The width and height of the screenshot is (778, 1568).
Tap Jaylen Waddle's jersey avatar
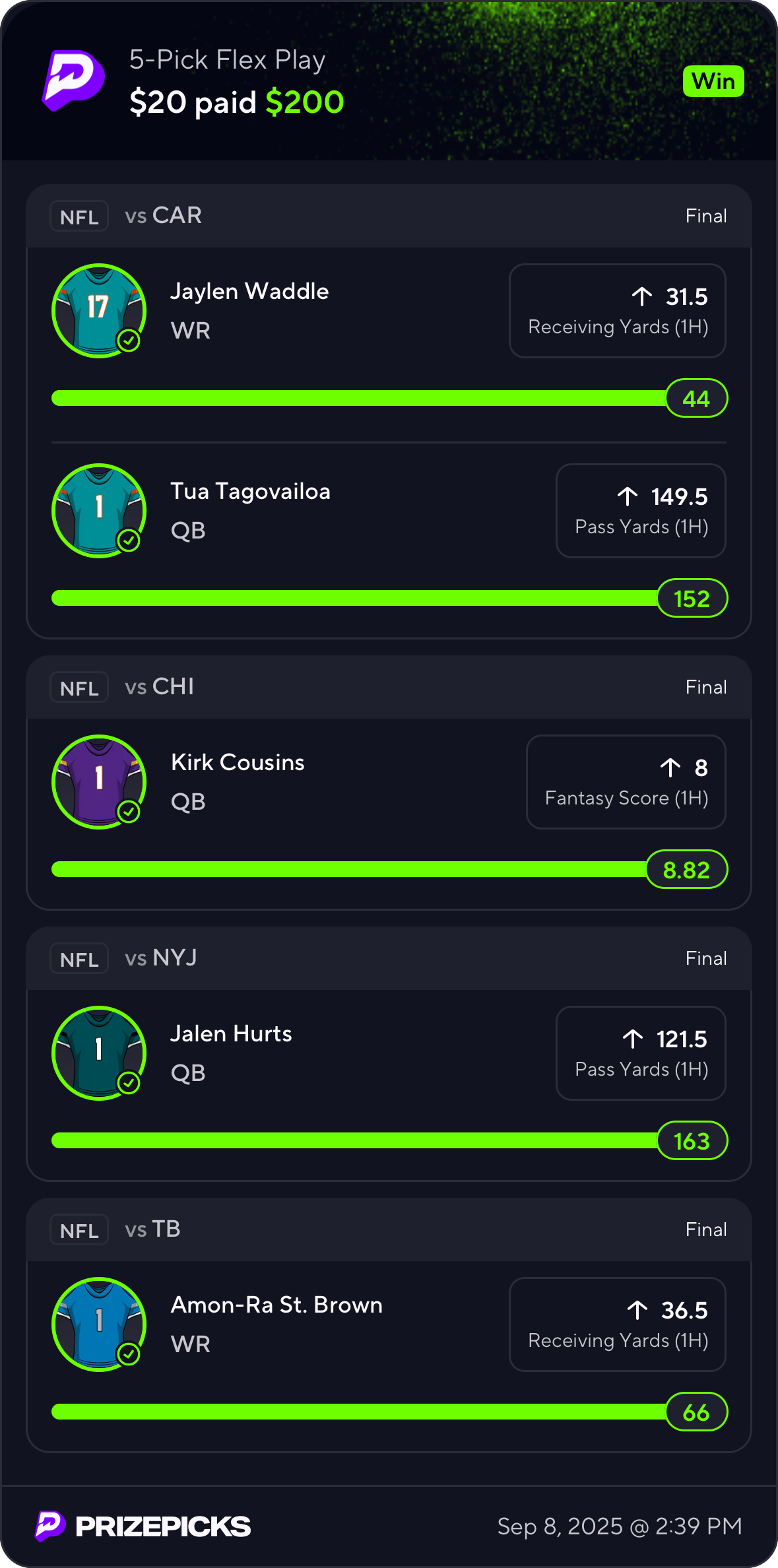99,310
